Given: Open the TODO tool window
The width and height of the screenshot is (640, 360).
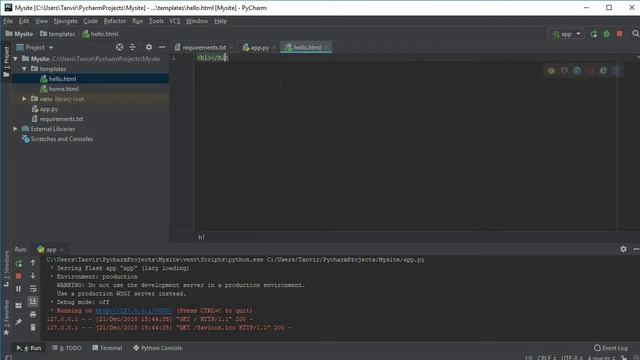Looking at the screenshot, I should [x=67, y=348].
